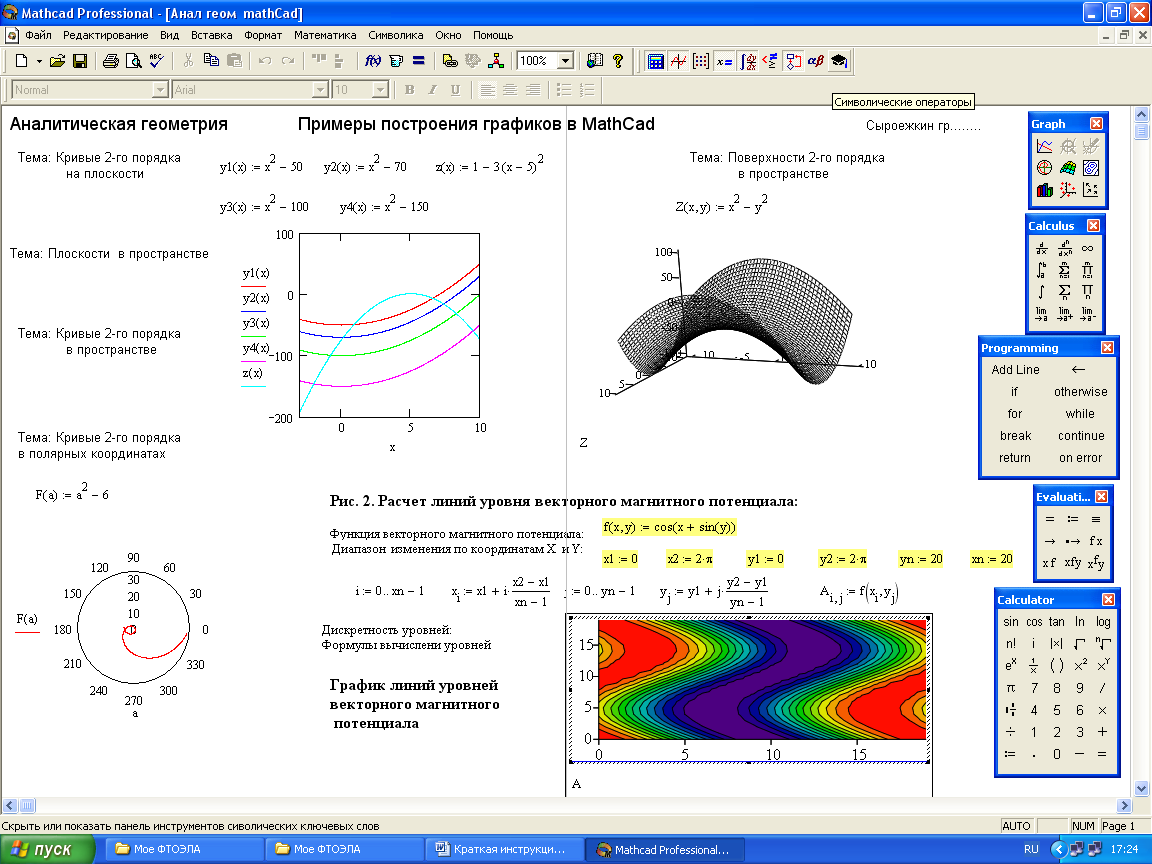Image resolution: width=1152 pixels, height=864 pixels.
Task: Click the vertical scrollbar down arrow
Action: (1141, 788)
